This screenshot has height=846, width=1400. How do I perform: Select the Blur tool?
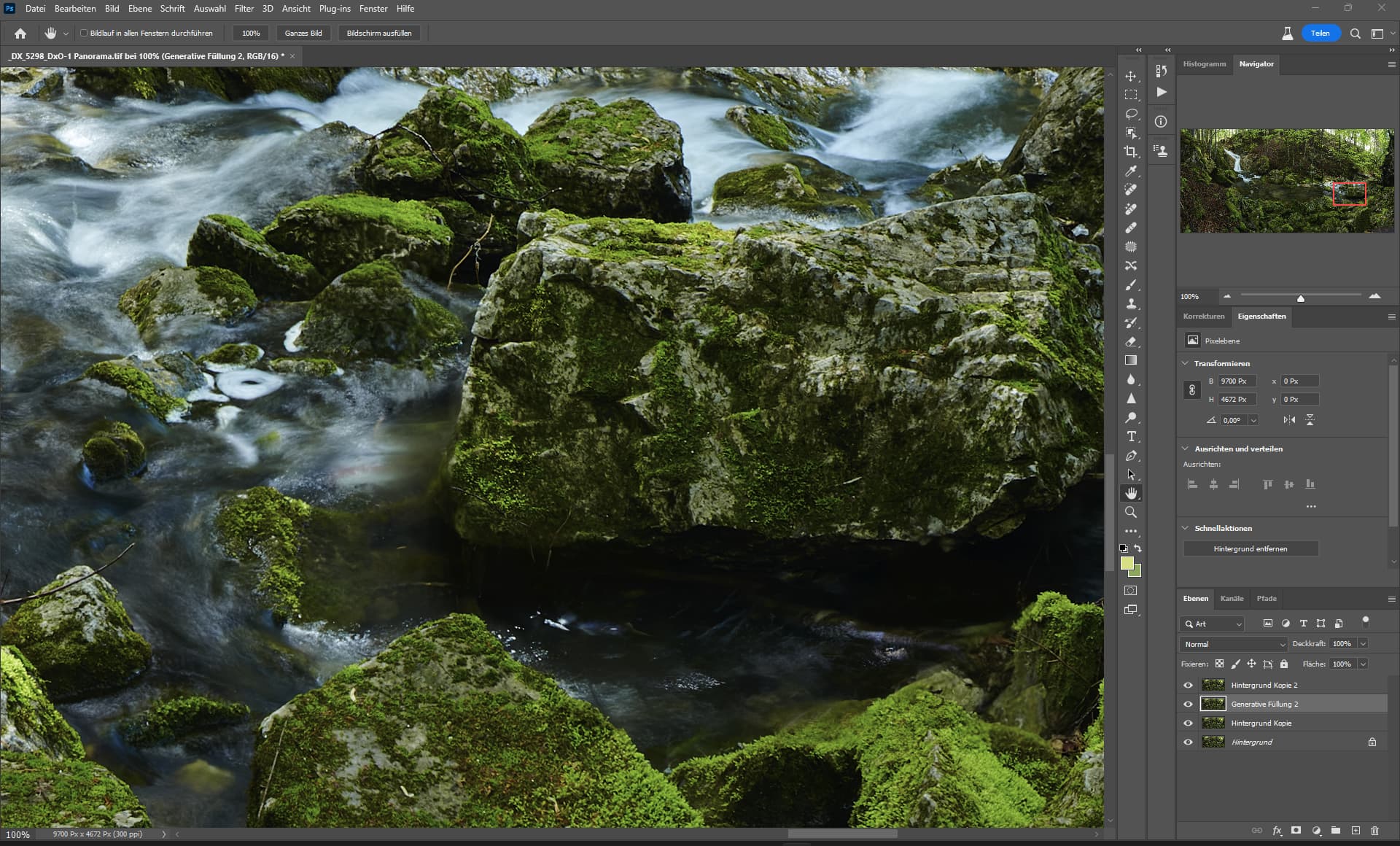pos(1131,379)
